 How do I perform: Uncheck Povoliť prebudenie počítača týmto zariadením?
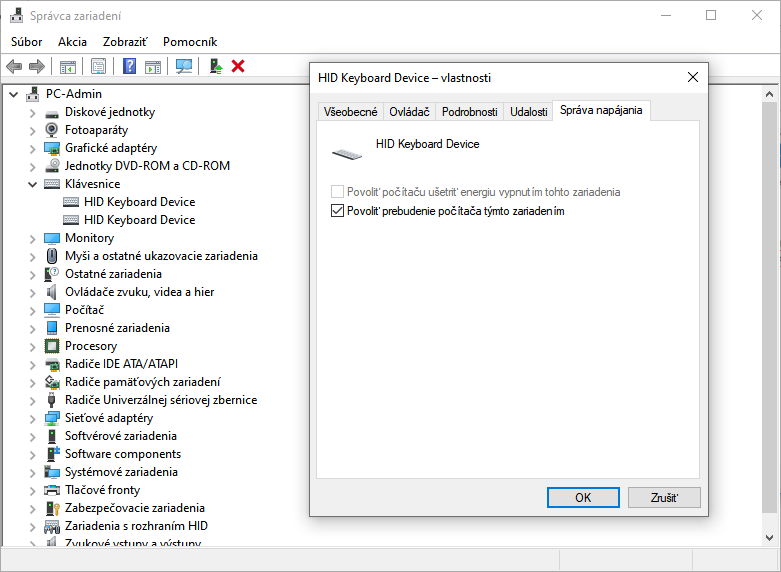coord(336,211)
